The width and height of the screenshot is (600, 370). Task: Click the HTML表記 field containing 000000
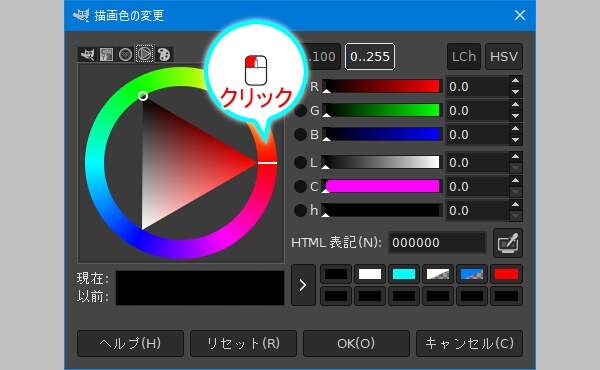(x=437, y=243)
